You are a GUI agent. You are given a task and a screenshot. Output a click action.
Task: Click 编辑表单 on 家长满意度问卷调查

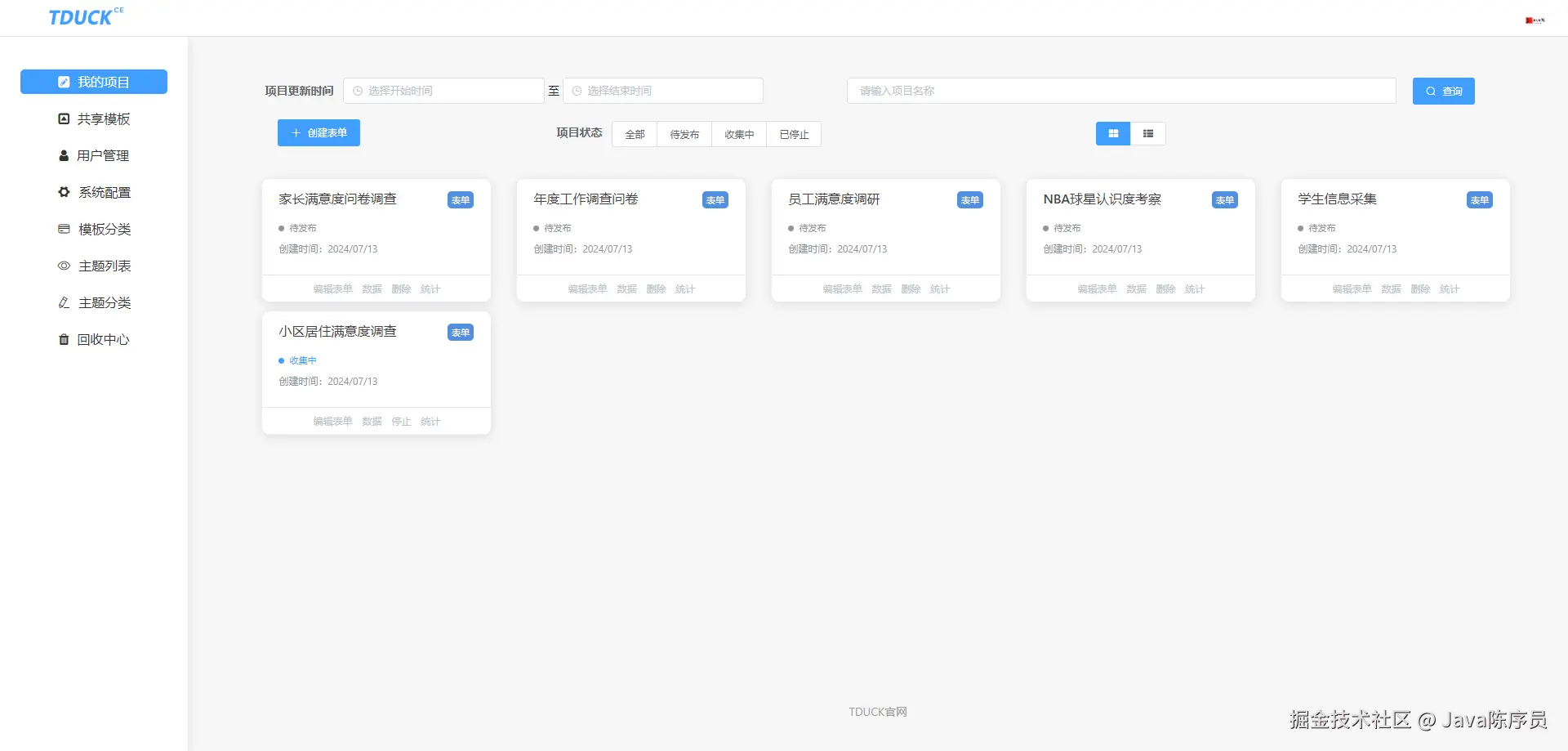pos(332,289)
